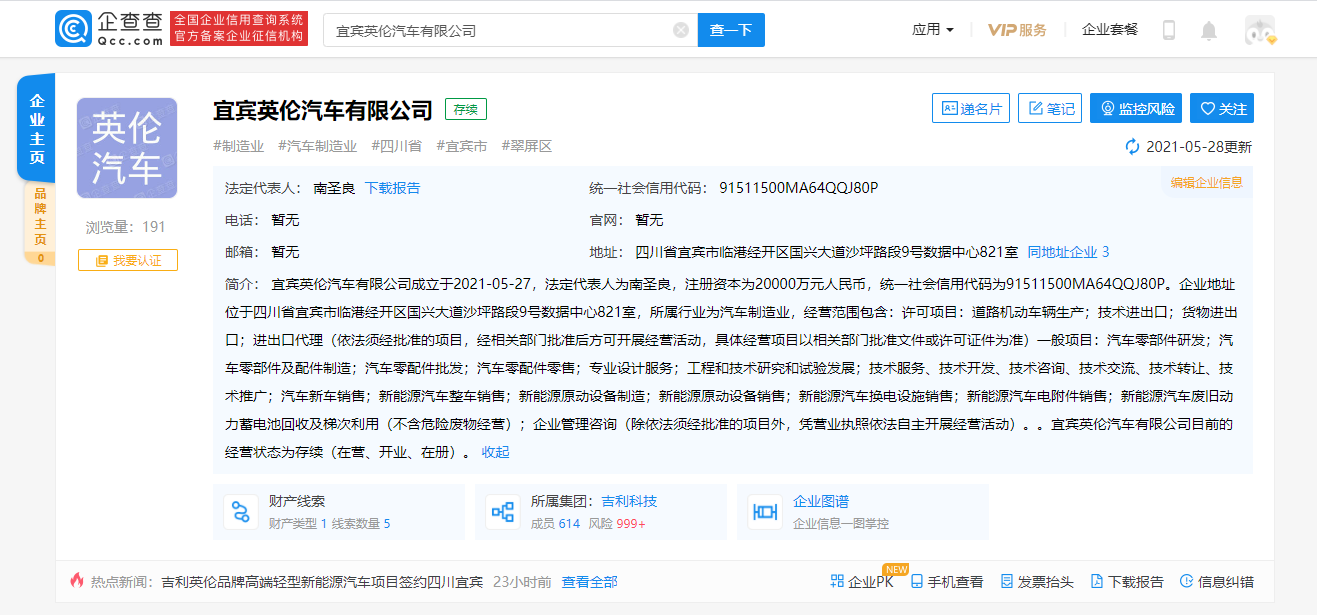
Task: Select the 企业主页 side tab
Action: [x=37, y=128]
